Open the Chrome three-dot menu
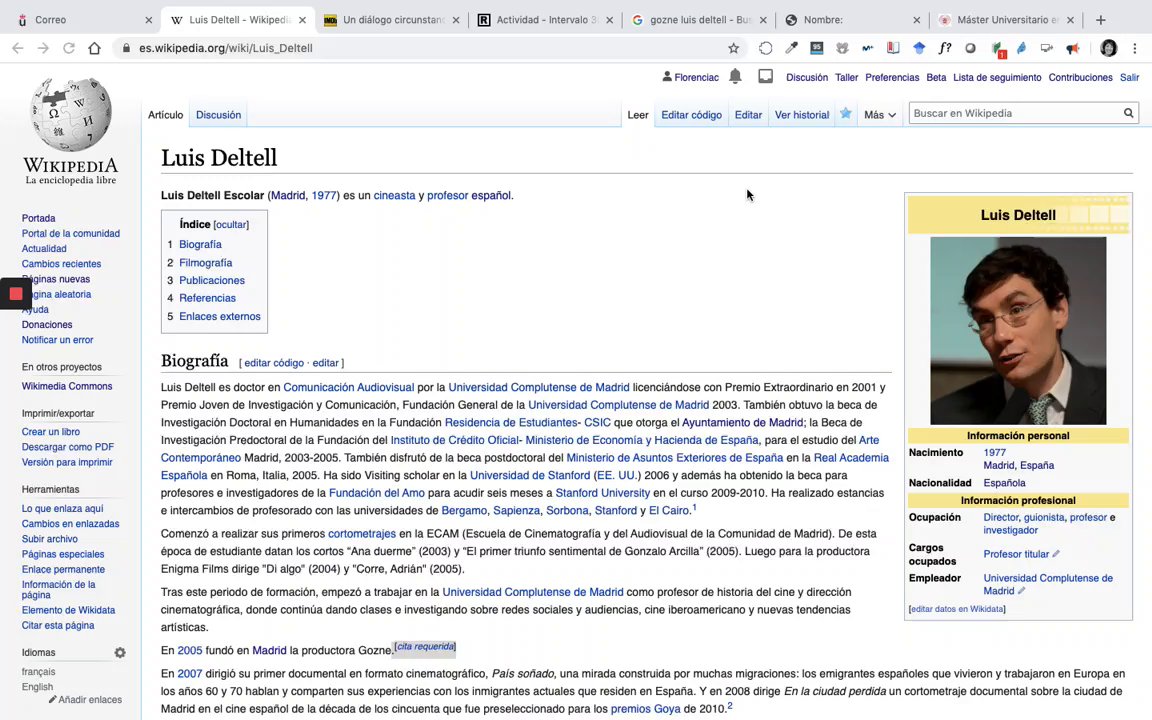Viewport: 1152px width, 720px height. [1134, 48]
